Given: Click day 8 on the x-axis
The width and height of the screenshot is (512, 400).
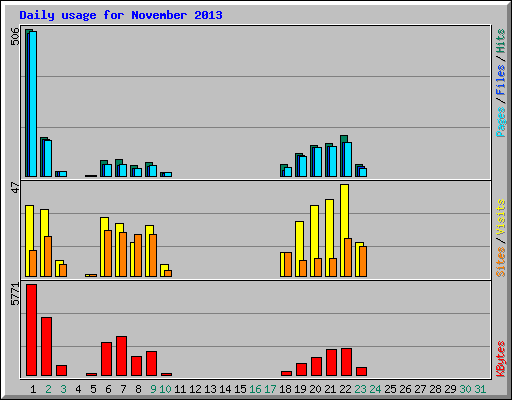Looking at the screenshot, I should click(x=138, y=389).
